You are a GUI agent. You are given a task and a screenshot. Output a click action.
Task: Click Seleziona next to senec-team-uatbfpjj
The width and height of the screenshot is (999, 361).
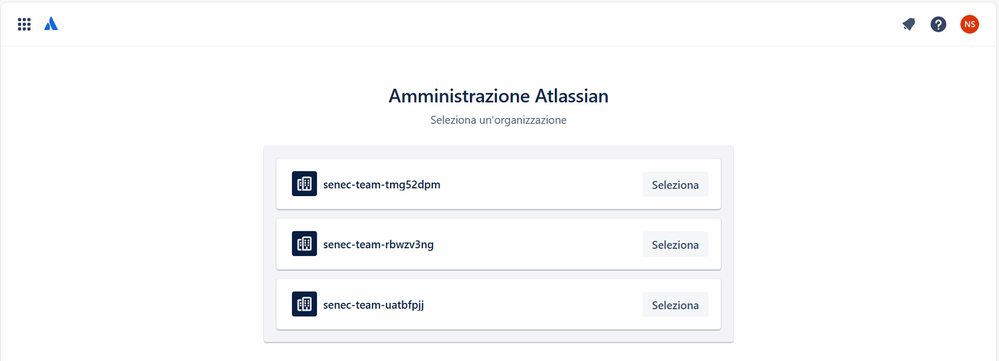pos(675,305)
